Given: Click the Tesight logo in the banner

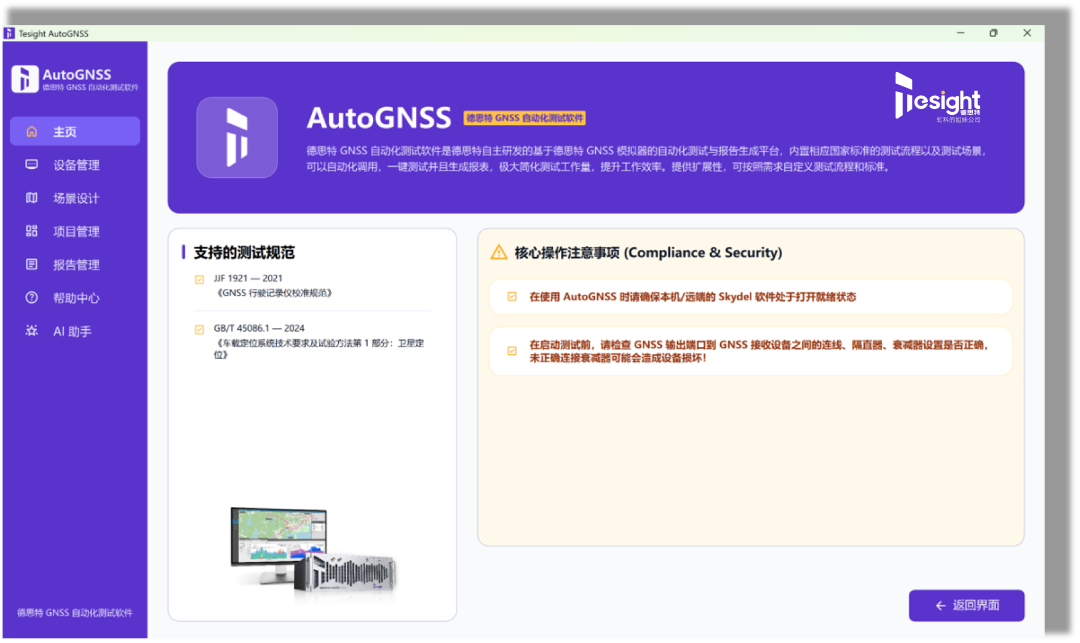Looking at the screenshot, I should tap(937, 97).
